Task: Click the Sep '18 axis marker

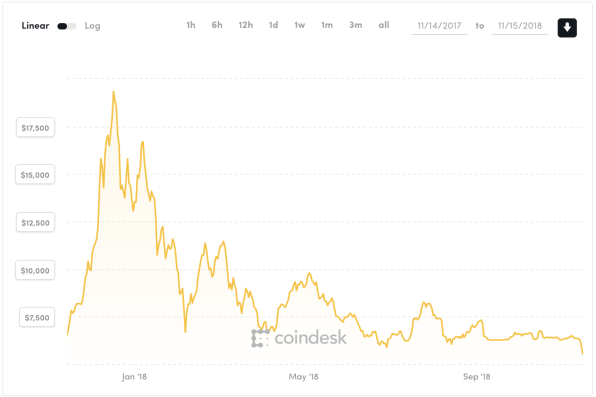Action: (x=477, y=376)
